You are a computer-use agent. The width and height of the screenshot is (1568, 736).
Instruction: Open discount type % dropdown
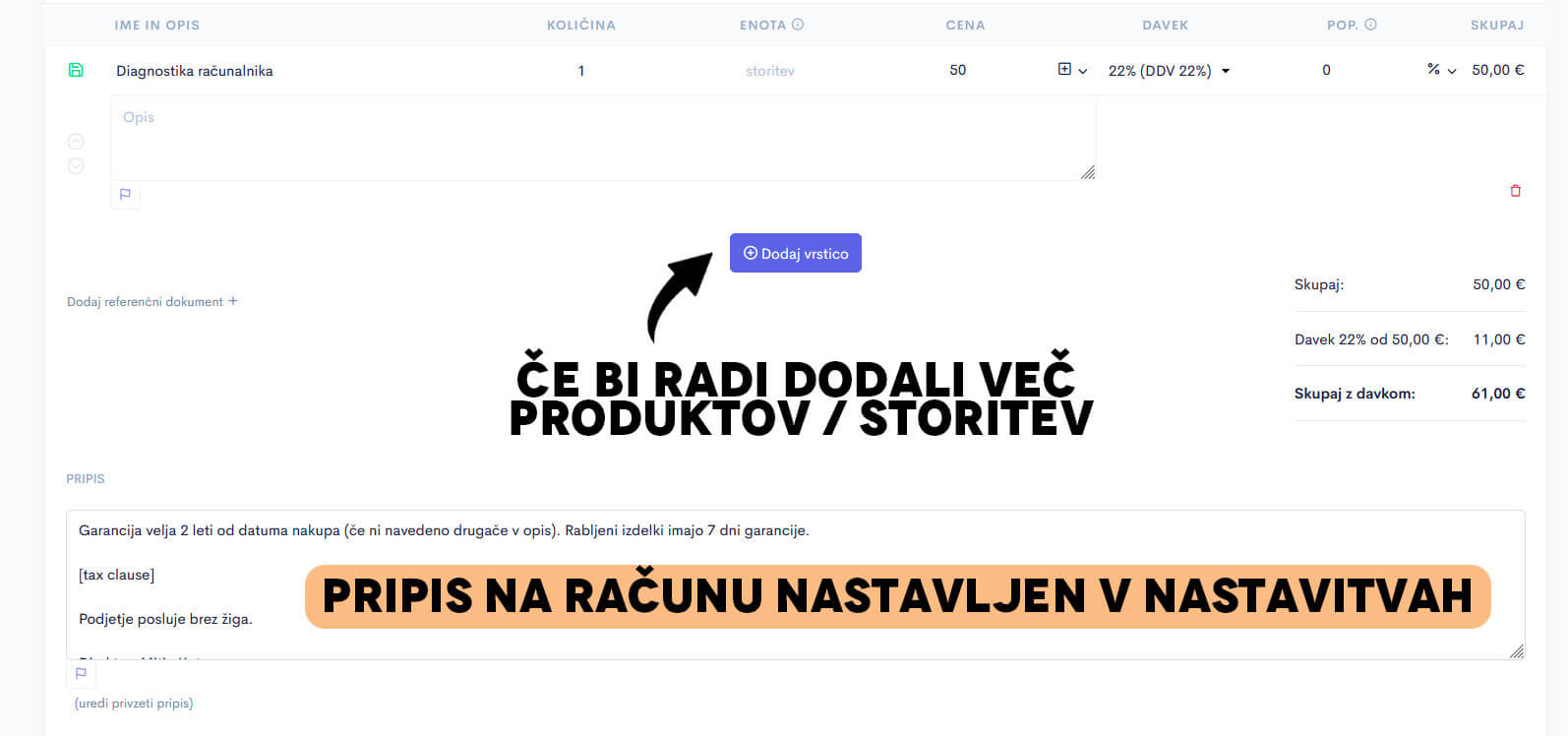(x=1441, y=70)
